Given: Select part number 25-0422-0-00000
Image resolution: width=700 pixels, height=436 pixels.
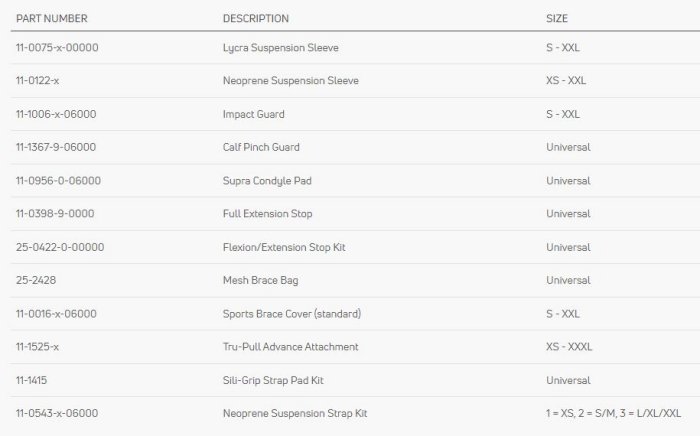Looking at the screenshot, I should [x=60, y=247].
